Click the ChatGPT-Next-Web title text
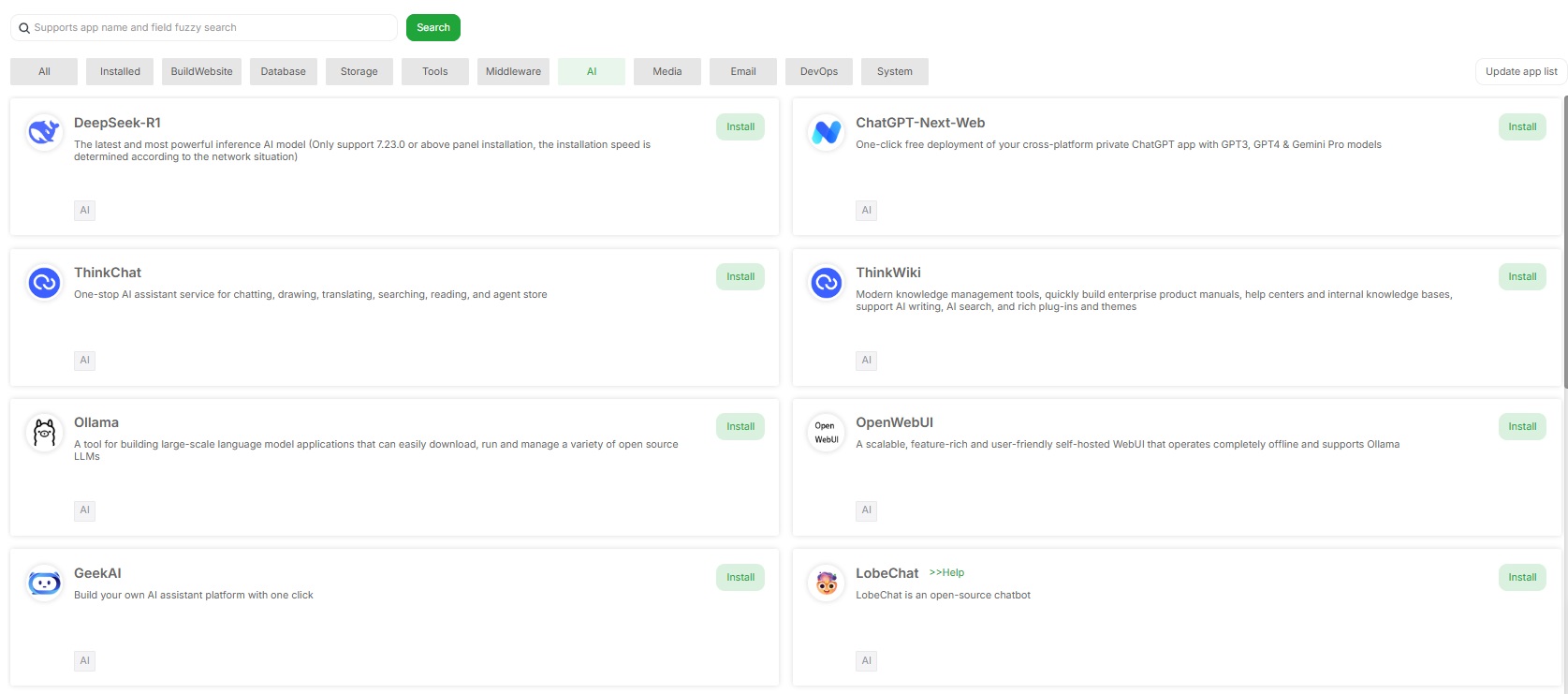1568x694 pixels. 920,123
